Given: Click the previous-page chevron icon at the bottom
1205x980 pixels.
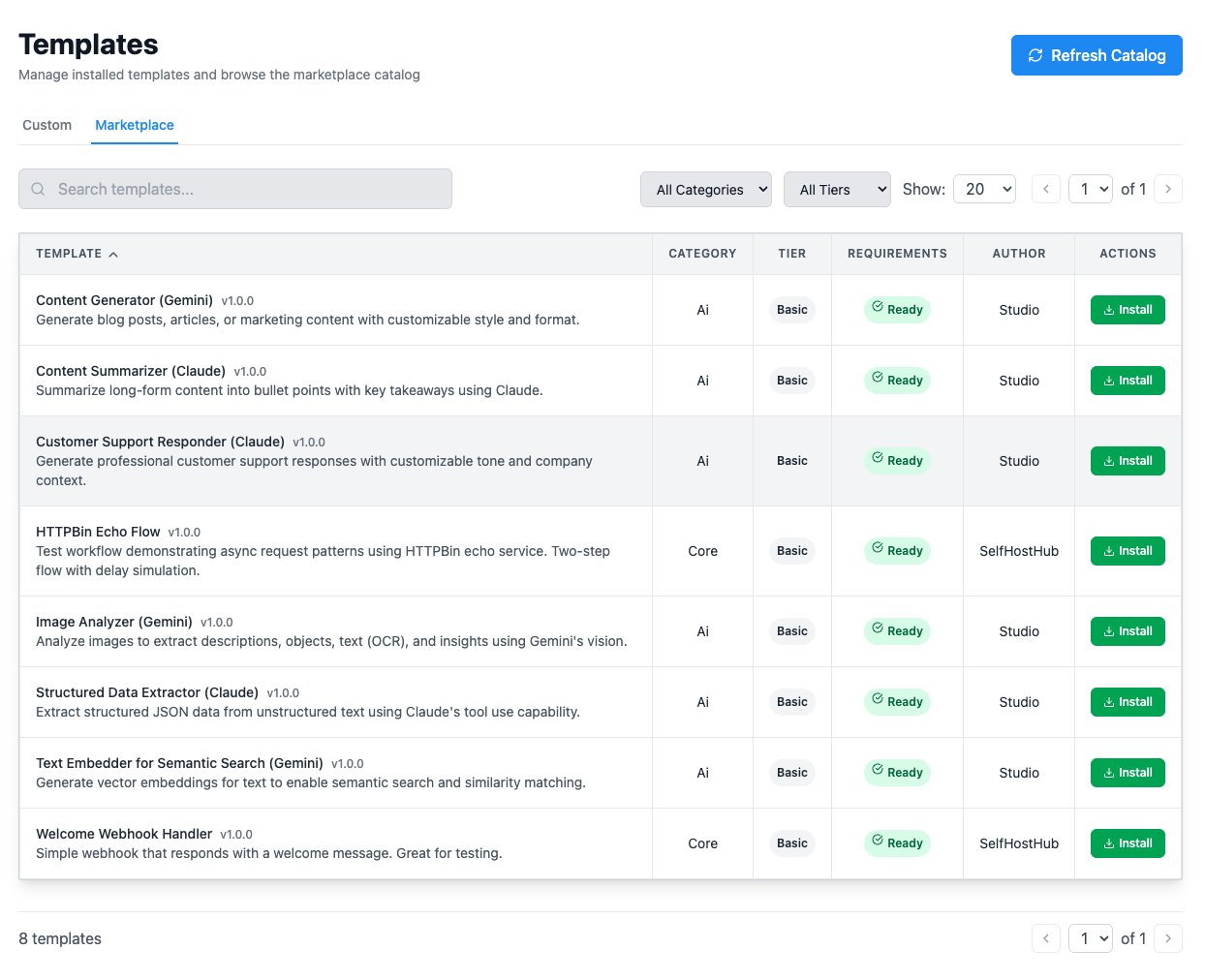Looking at the screenshot, I should [x=1045, y=938].
